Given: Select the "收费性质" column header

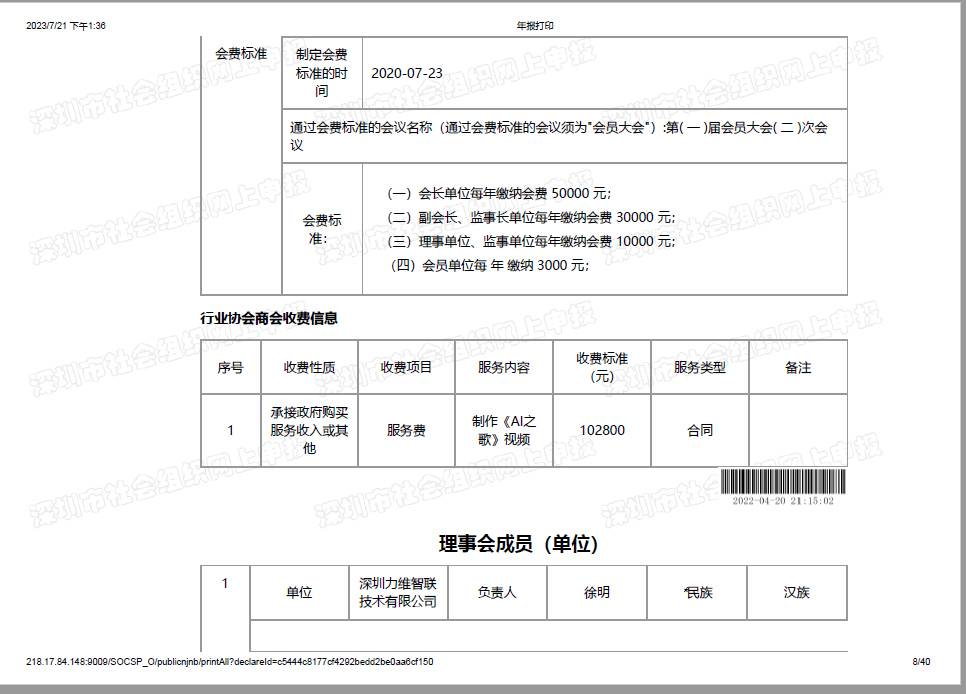Looking at the screenshot, I should coord(309,367).
